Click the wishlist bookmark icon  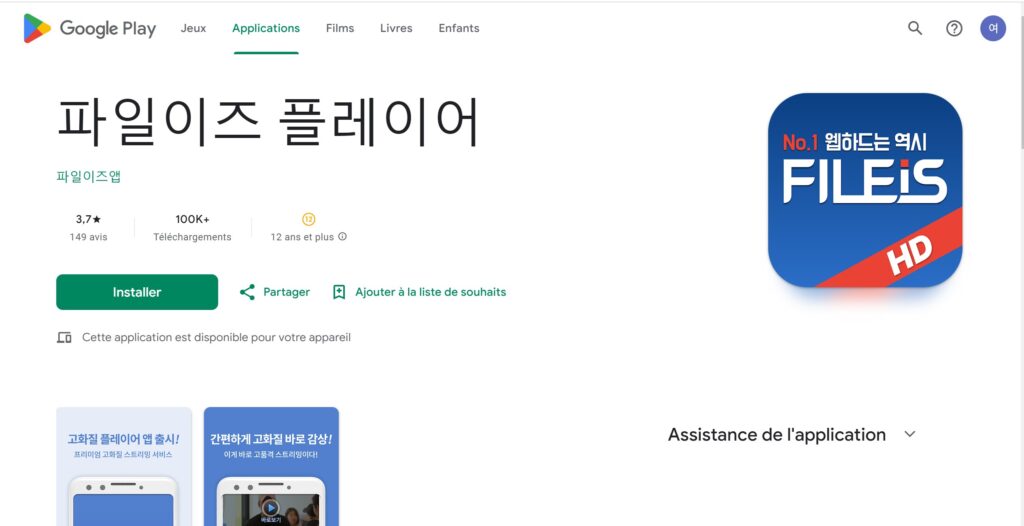[x=339, y=292]
